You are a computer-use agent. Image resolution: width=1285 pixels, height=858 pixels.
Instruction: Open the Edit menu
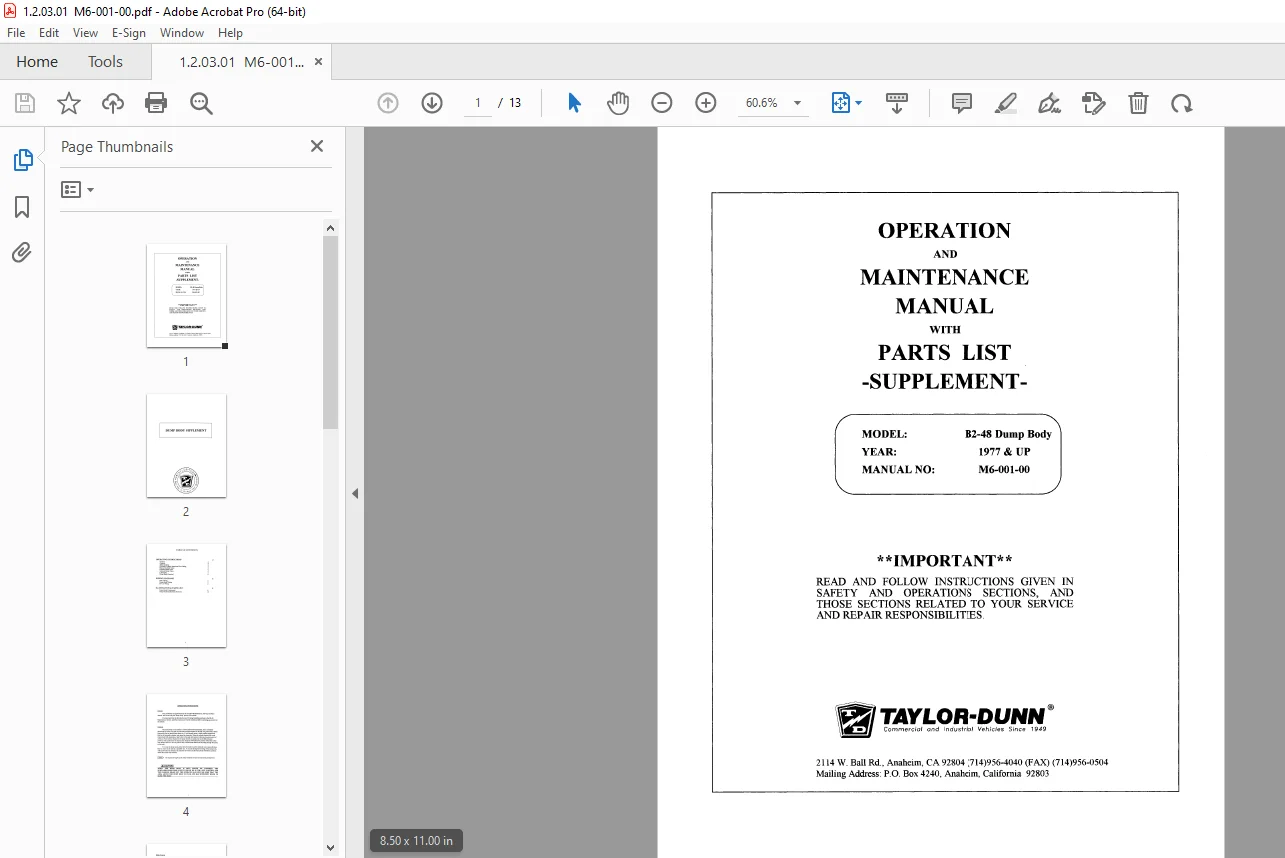tap(49, 33)
